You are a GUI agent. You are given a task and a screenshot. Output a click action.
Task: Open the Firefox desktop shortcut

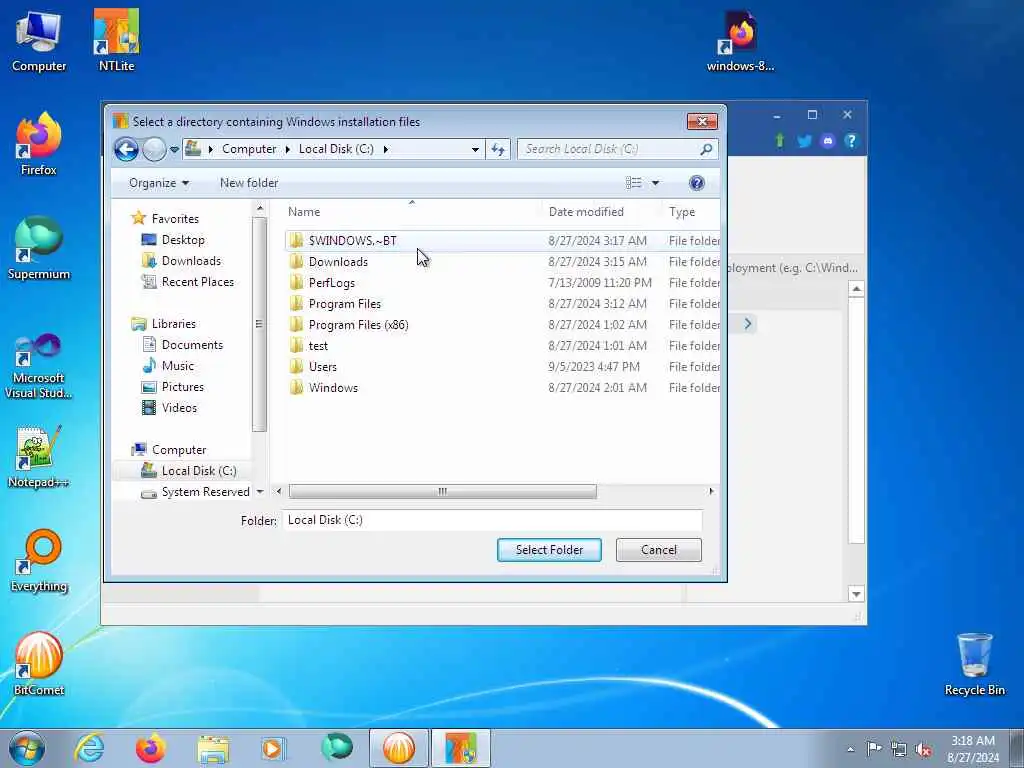click(x=39, y=145)
